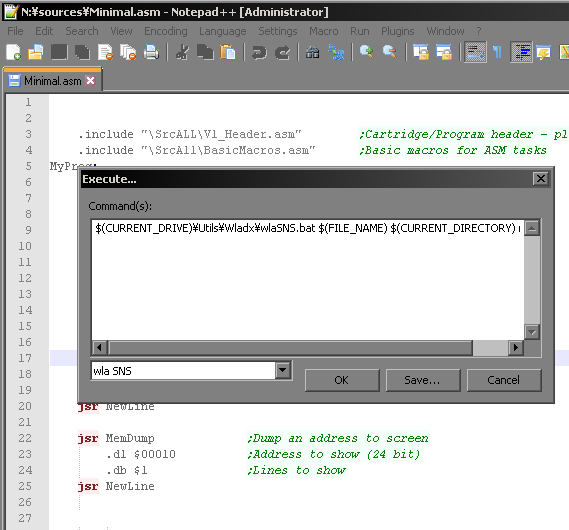Image resolution: width=569 pixels, height=530 pixels.
Task: Click the 'jsr MemDump' code line
Action: [116, 438]
